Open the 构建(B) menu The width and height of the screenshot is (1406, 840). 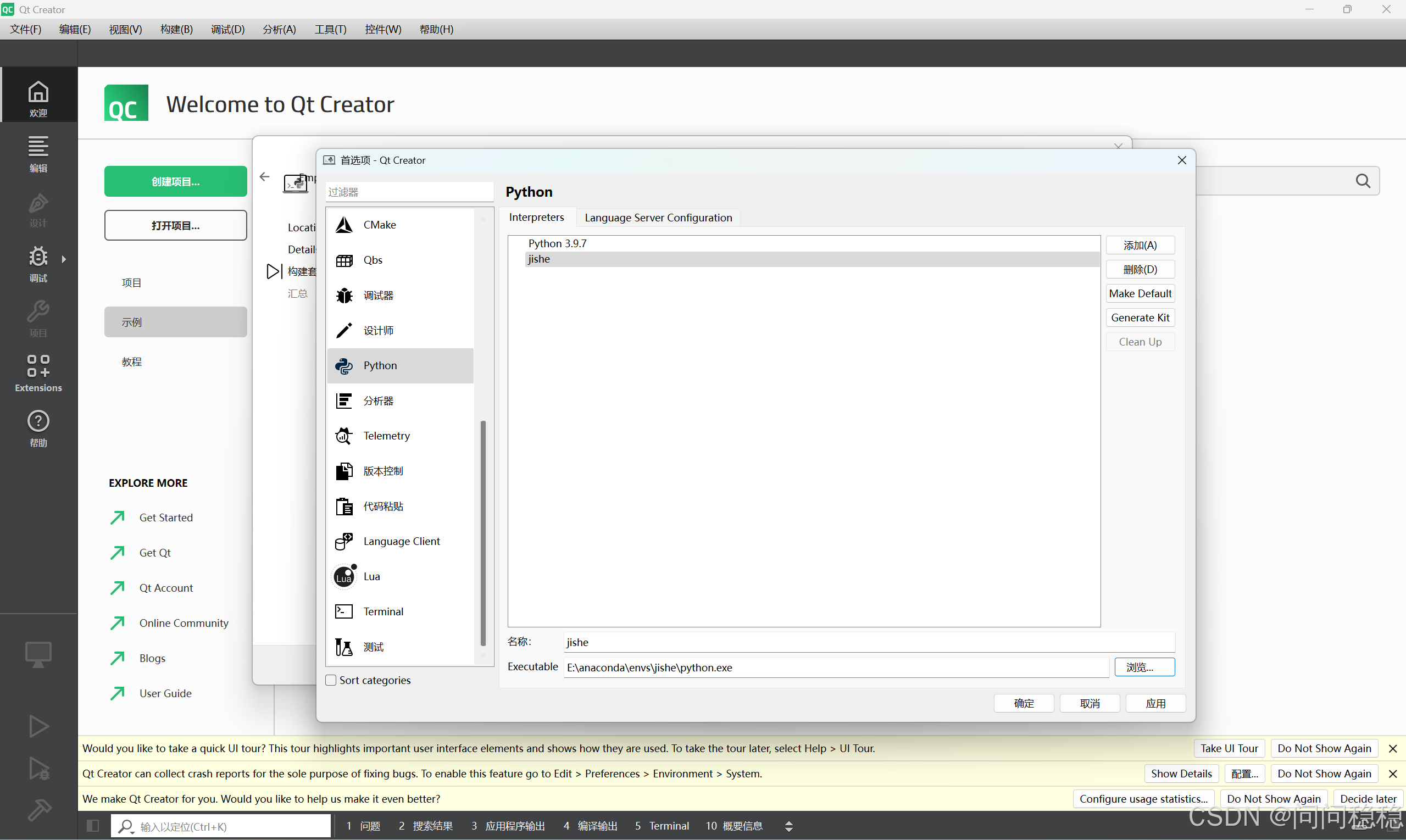pyautogui.click(x=176, y=30)
